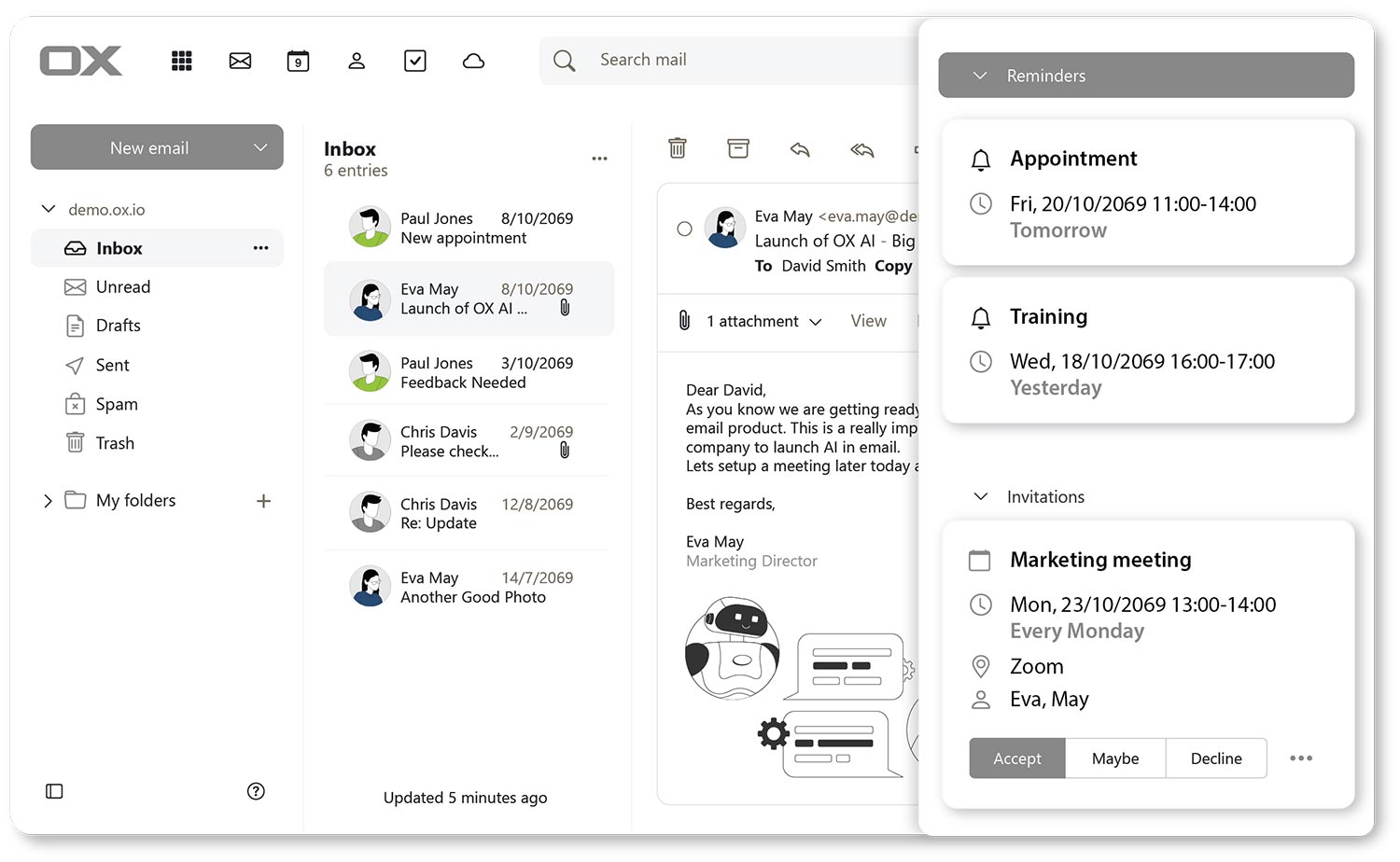Decline the Marketing meeting invitation
Screen dimensions: 1400x862
tap(1215, 758)
